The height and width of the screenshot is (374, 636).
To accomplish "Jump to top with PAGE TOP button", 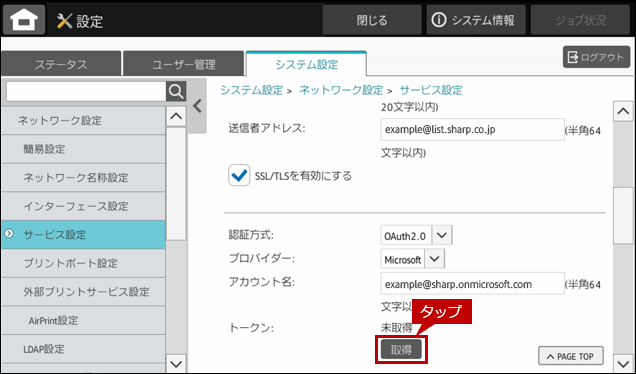I will 571,356.
